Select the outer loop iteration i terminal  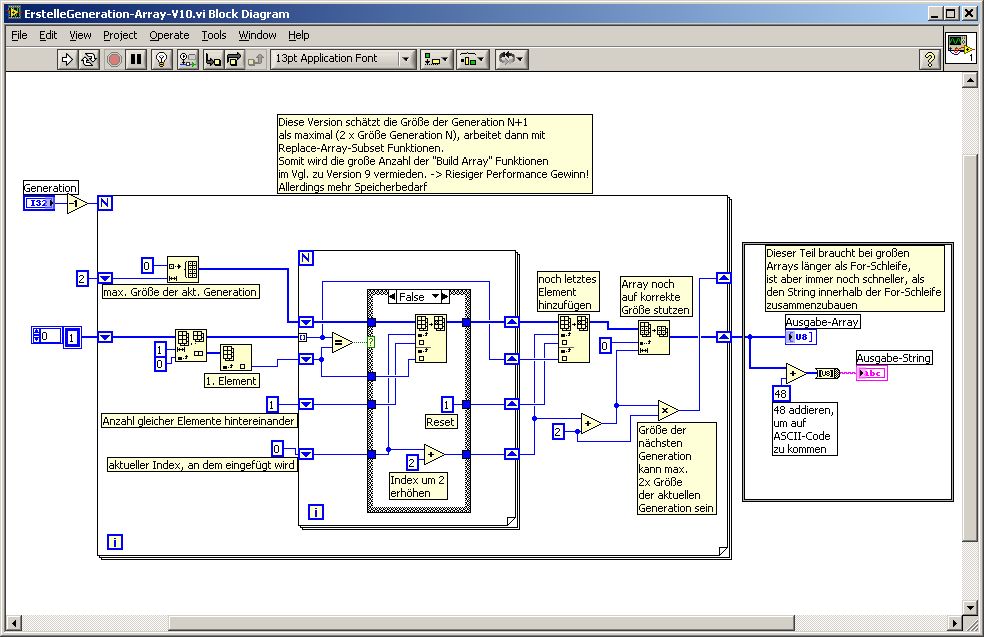(x=114, y=542)
